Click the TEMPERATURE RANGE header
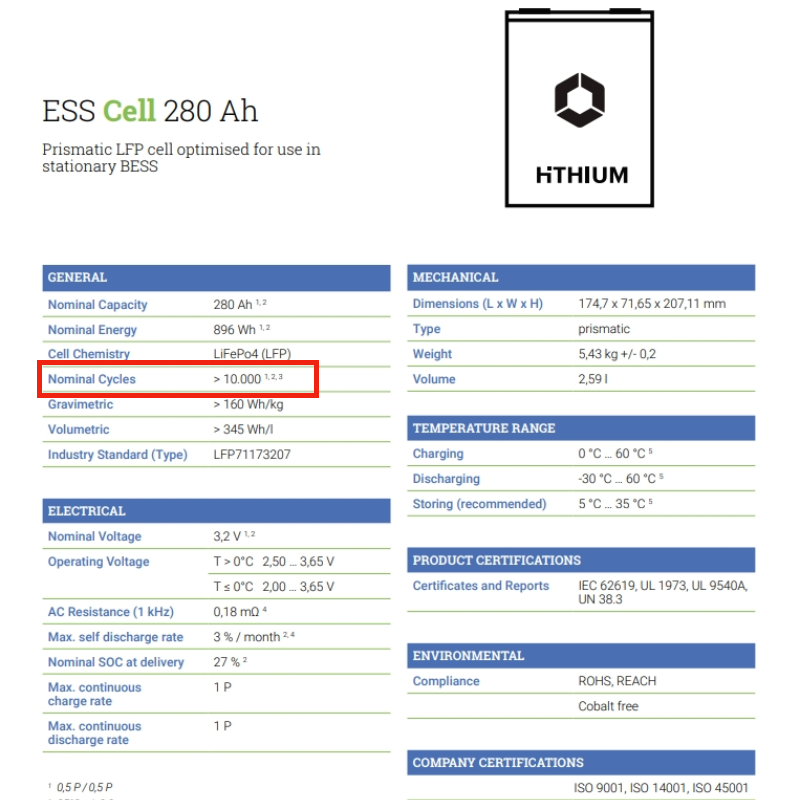 [581, 428]
